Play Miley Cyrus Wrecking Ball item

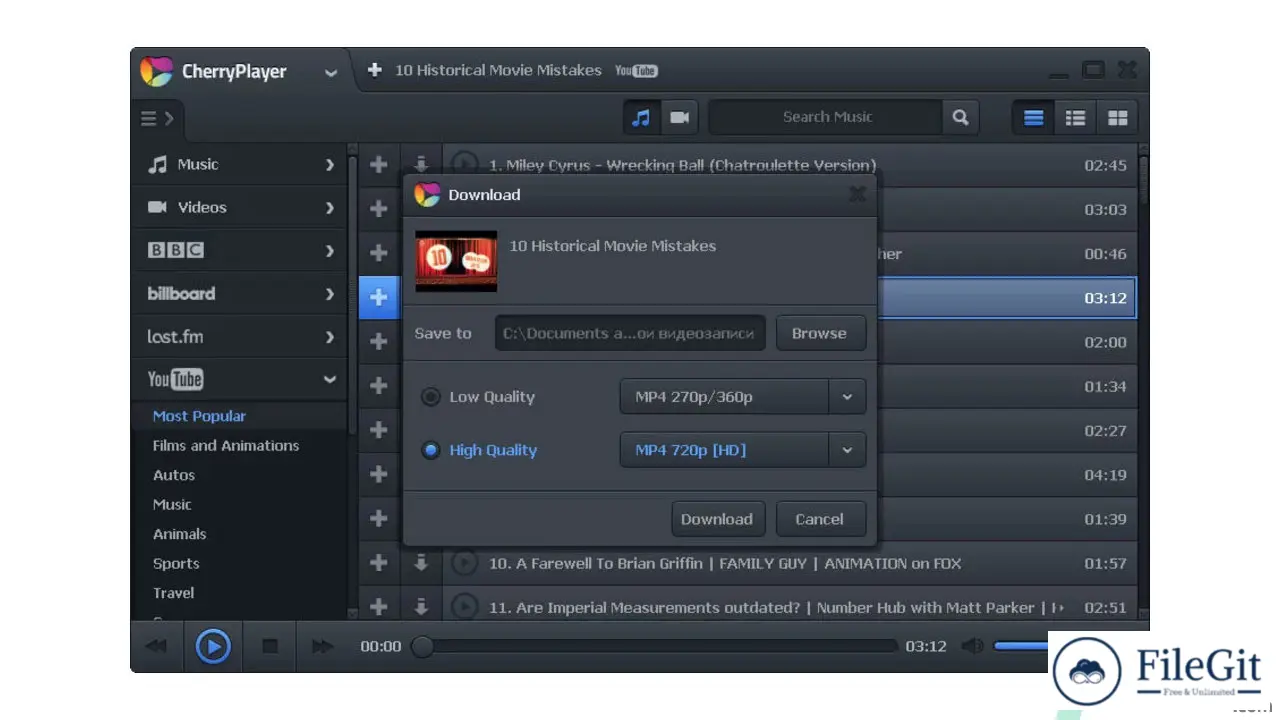464,164
